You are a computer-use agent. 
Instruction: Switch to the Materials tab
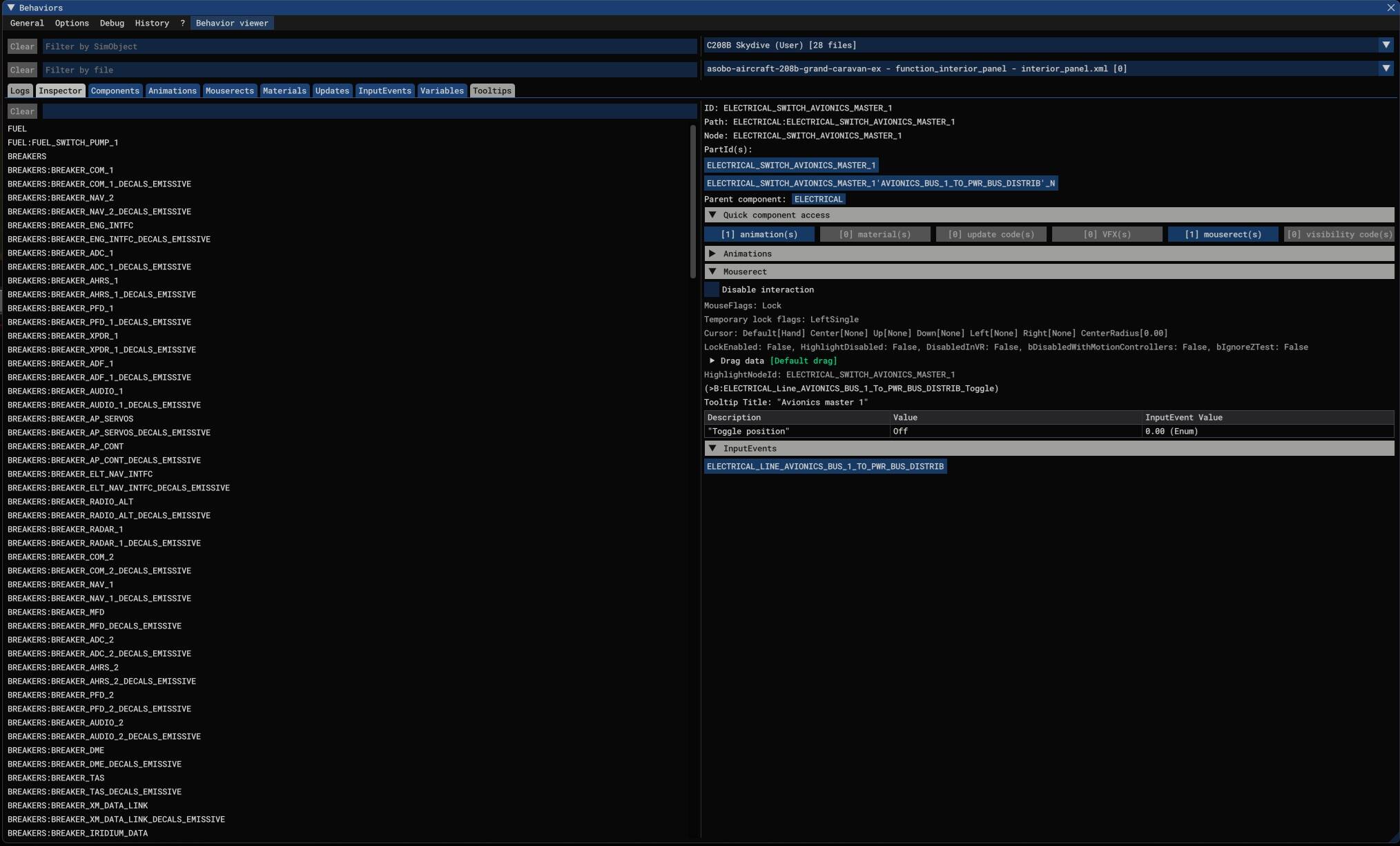click(284, 91)
